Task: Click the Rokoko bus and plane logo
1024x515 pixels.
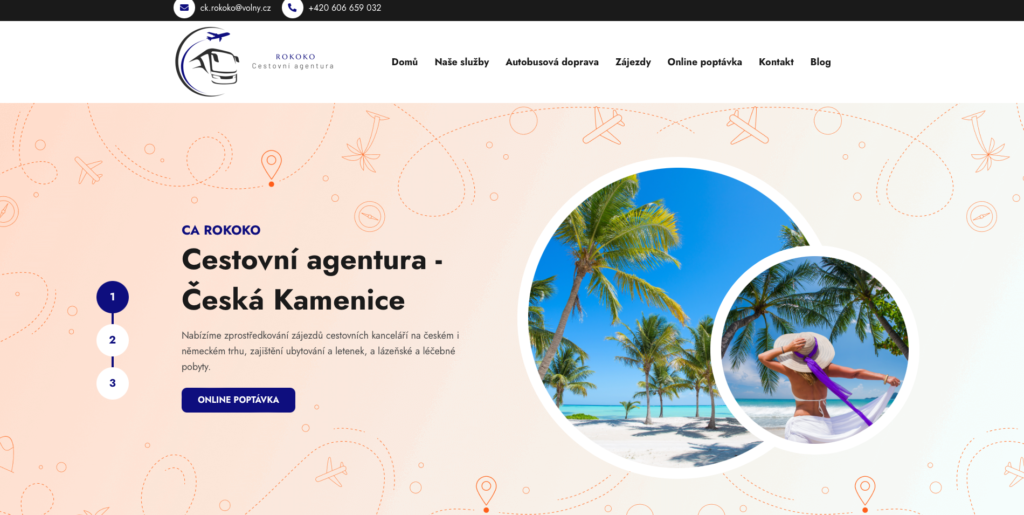Action: point(208,62)
